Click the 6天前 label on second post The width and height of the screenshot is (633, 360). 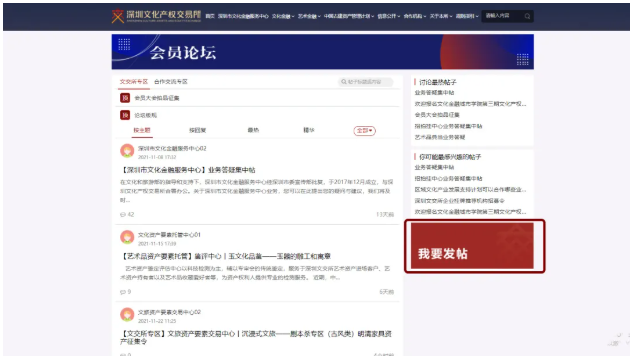tap(386, 291)
